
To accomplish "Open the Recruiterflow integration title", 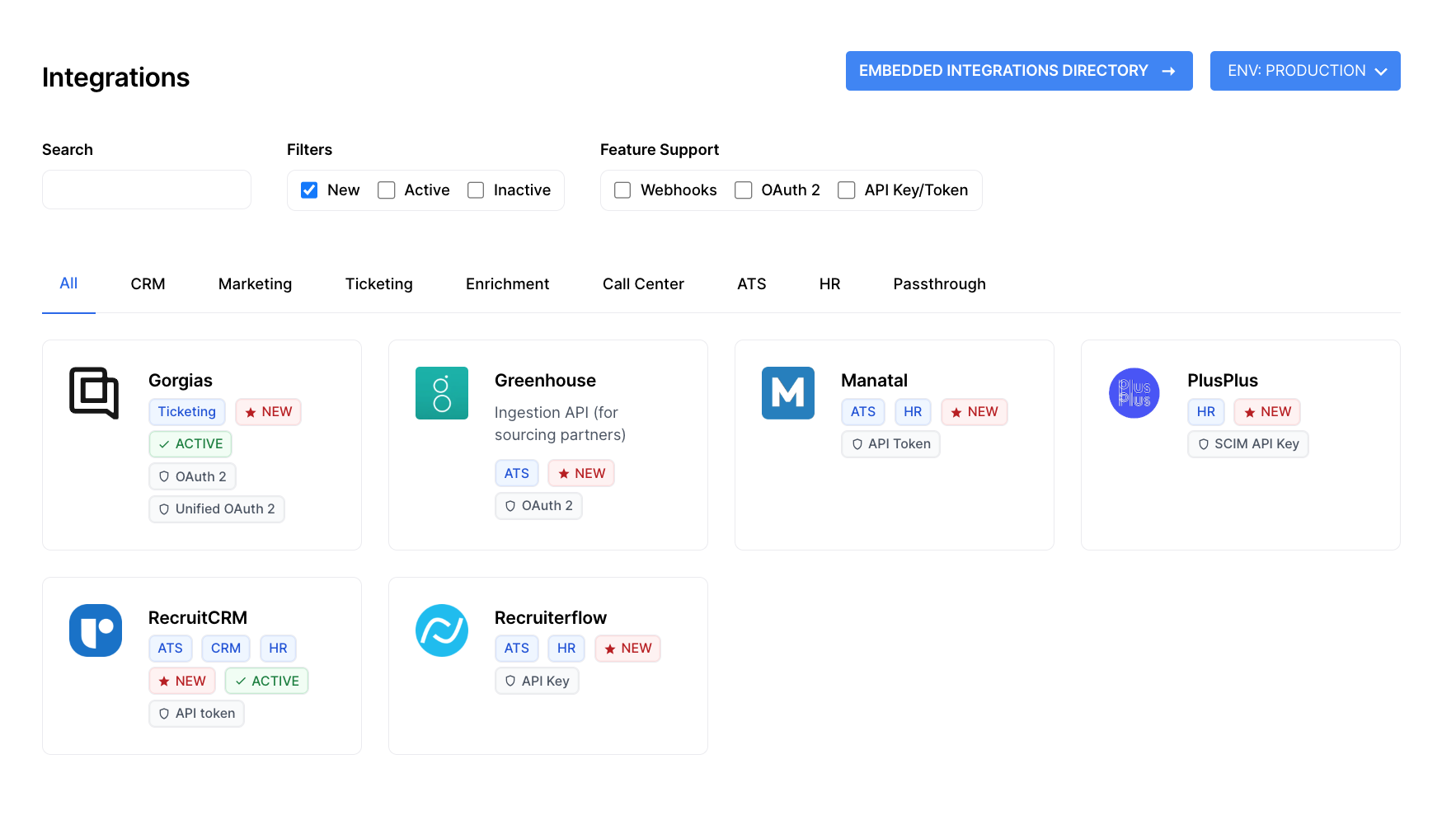I will 550,618.
